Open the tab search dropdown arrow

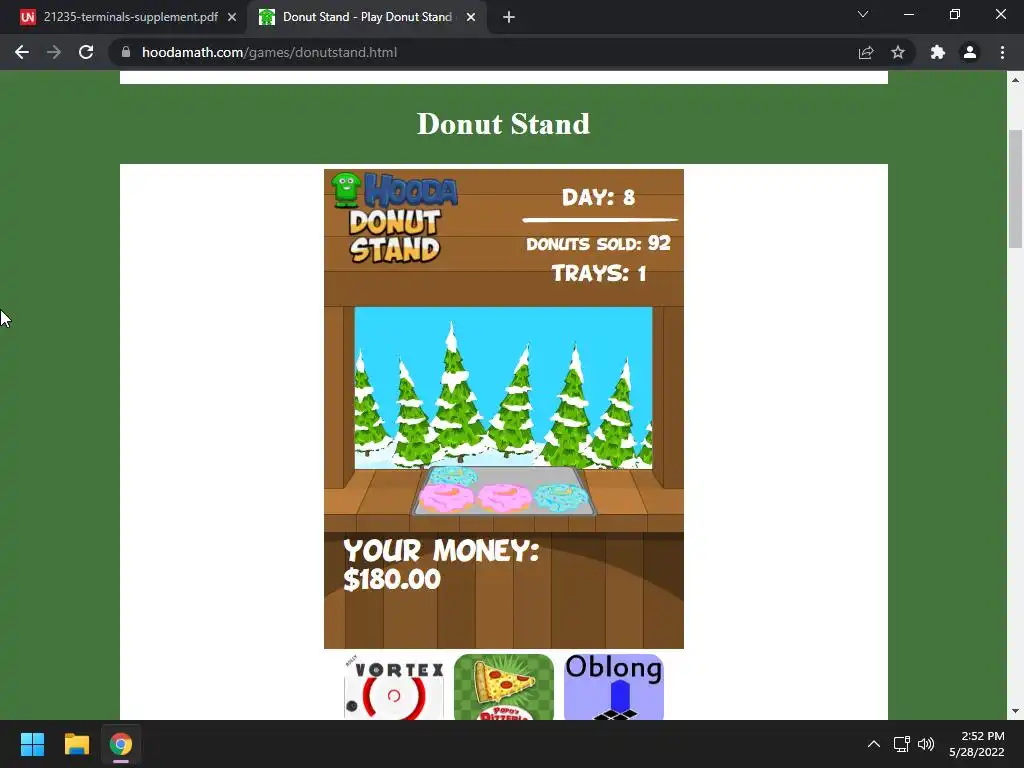[x=863, y=14]
